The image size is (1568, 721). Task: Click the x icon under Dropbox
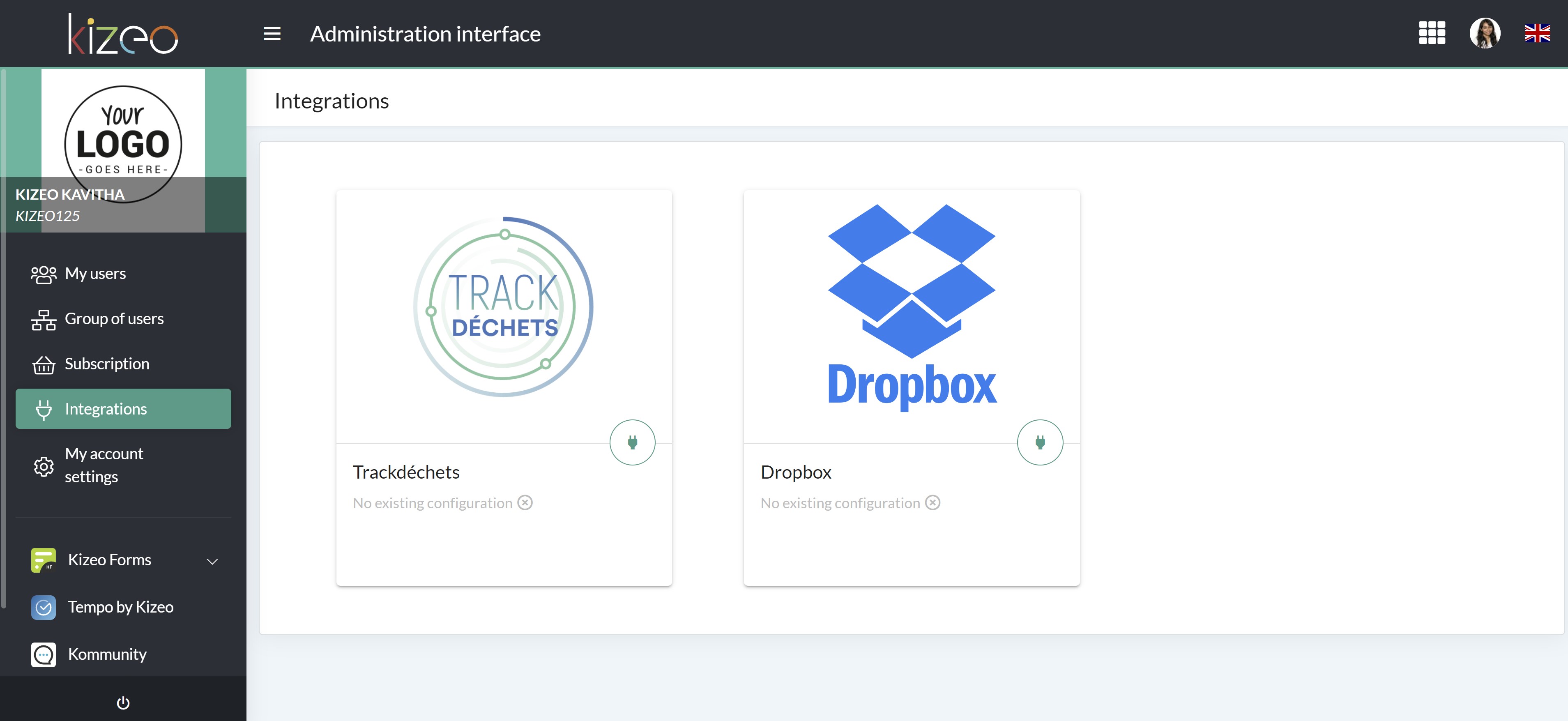[933, 502]
